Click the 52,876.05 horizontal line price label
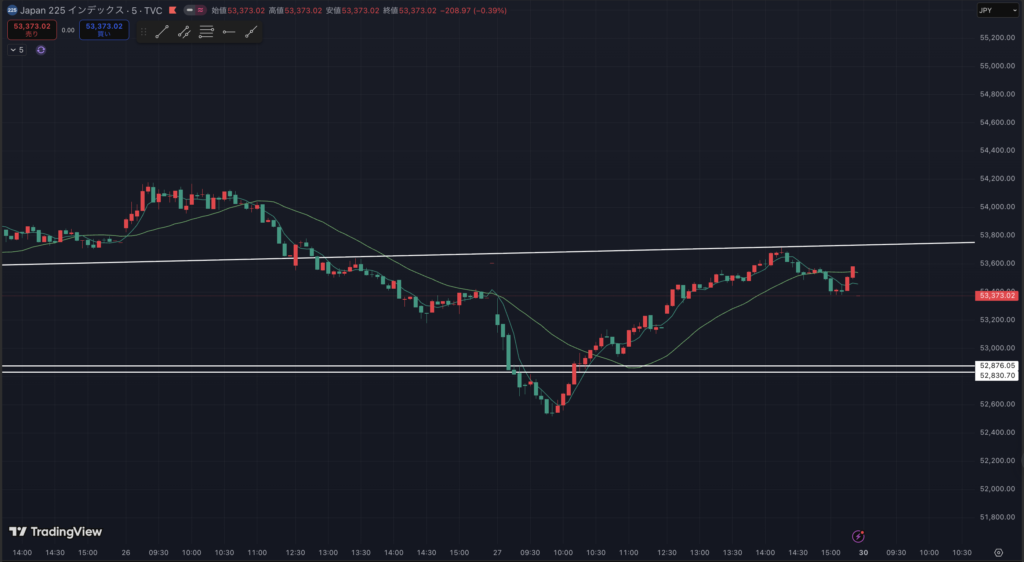This screenshot has width=1024, height=562. pyautogui.click(x=997, y=366)
